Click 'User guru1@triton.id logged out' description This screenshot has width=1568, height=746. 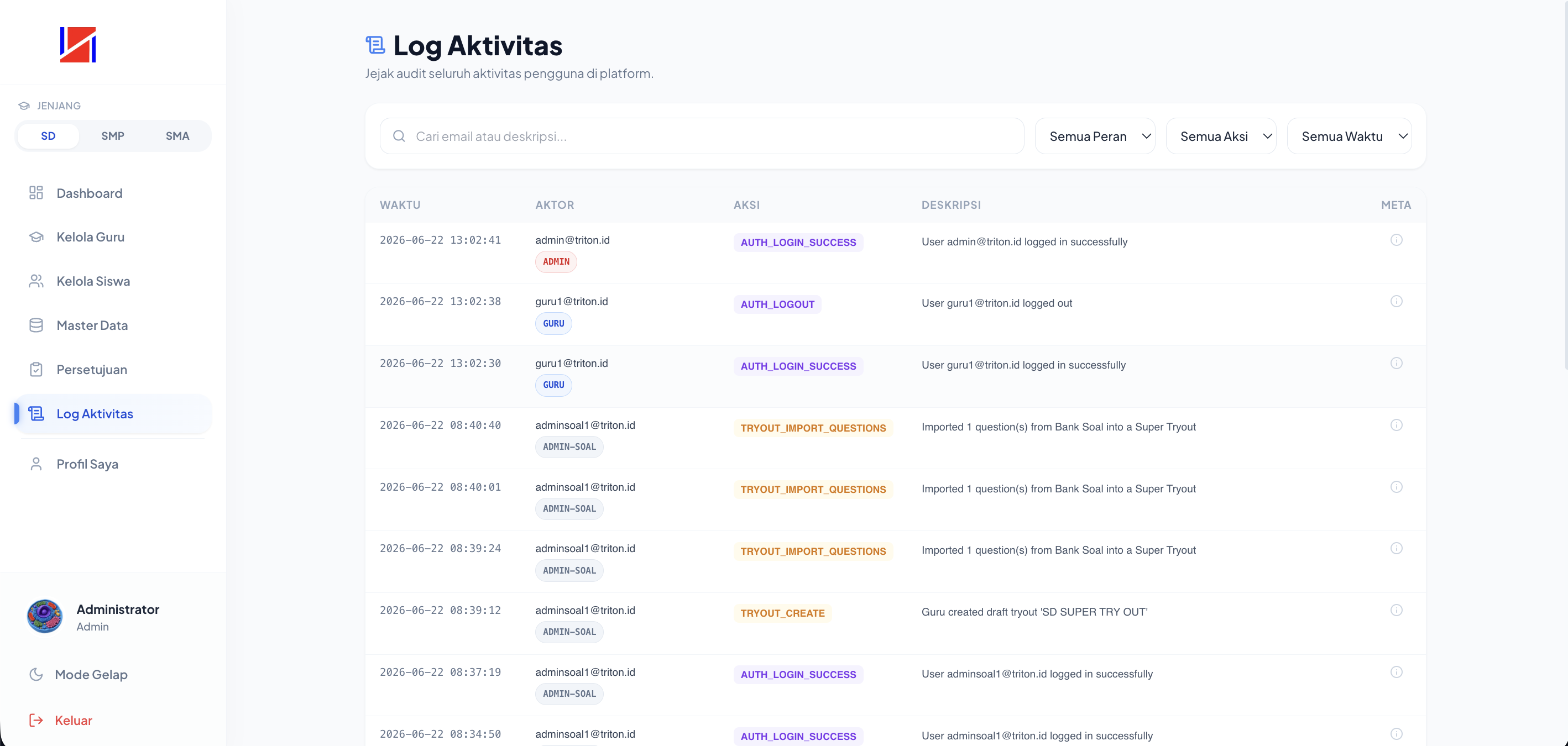click(x=996, y=303)
